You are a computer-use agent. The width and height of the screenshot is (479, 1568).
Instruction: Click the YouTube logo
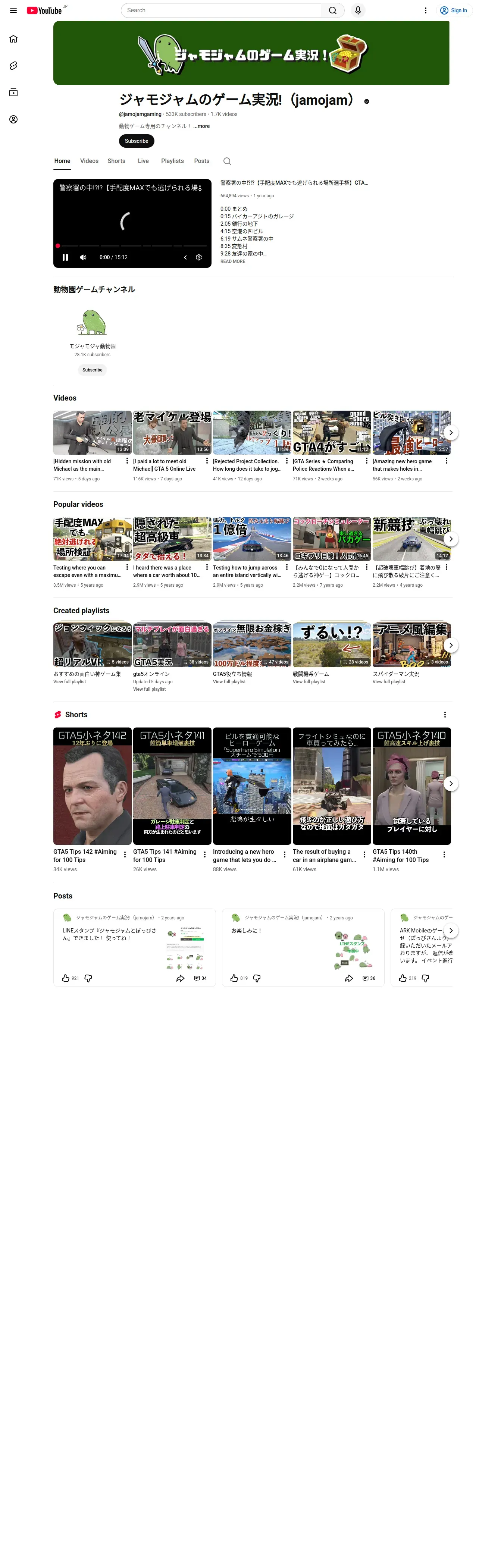(x=44, y=10)
